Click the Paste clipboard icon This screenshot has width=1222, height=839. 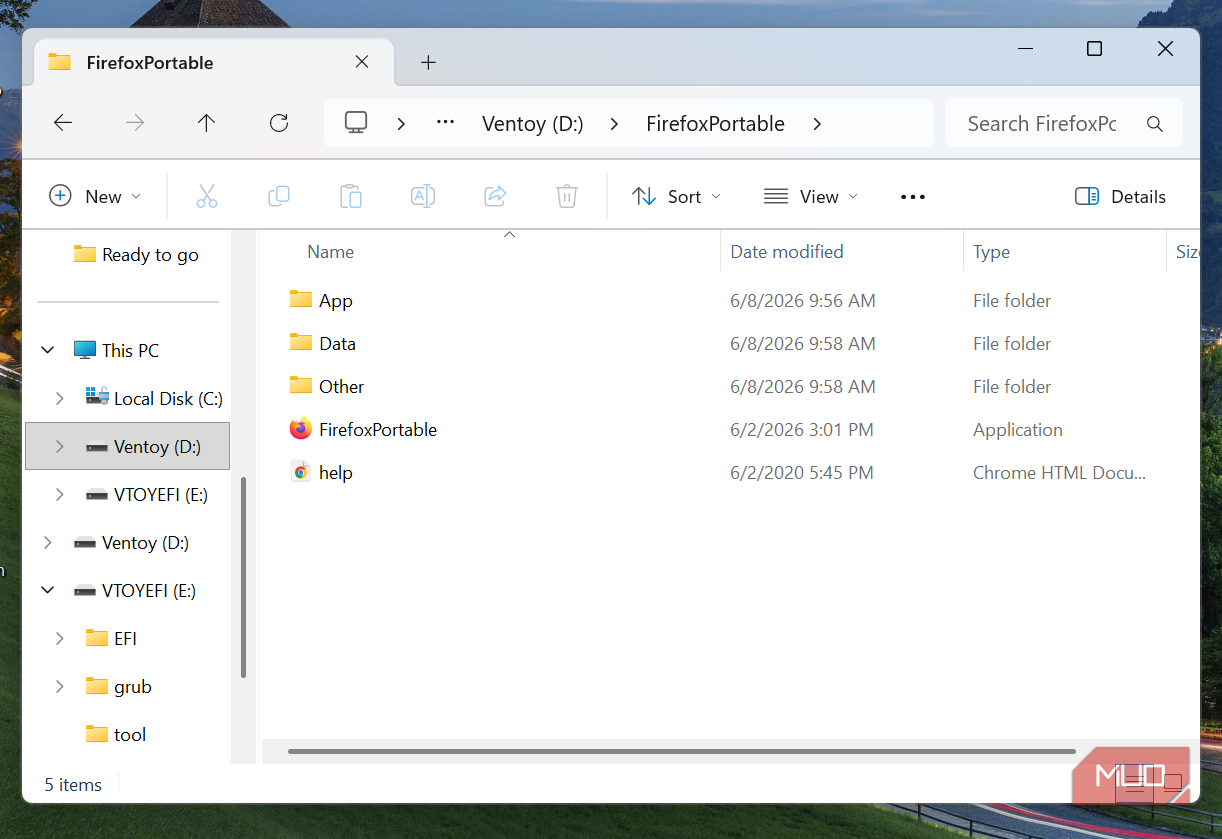[351, 196]
